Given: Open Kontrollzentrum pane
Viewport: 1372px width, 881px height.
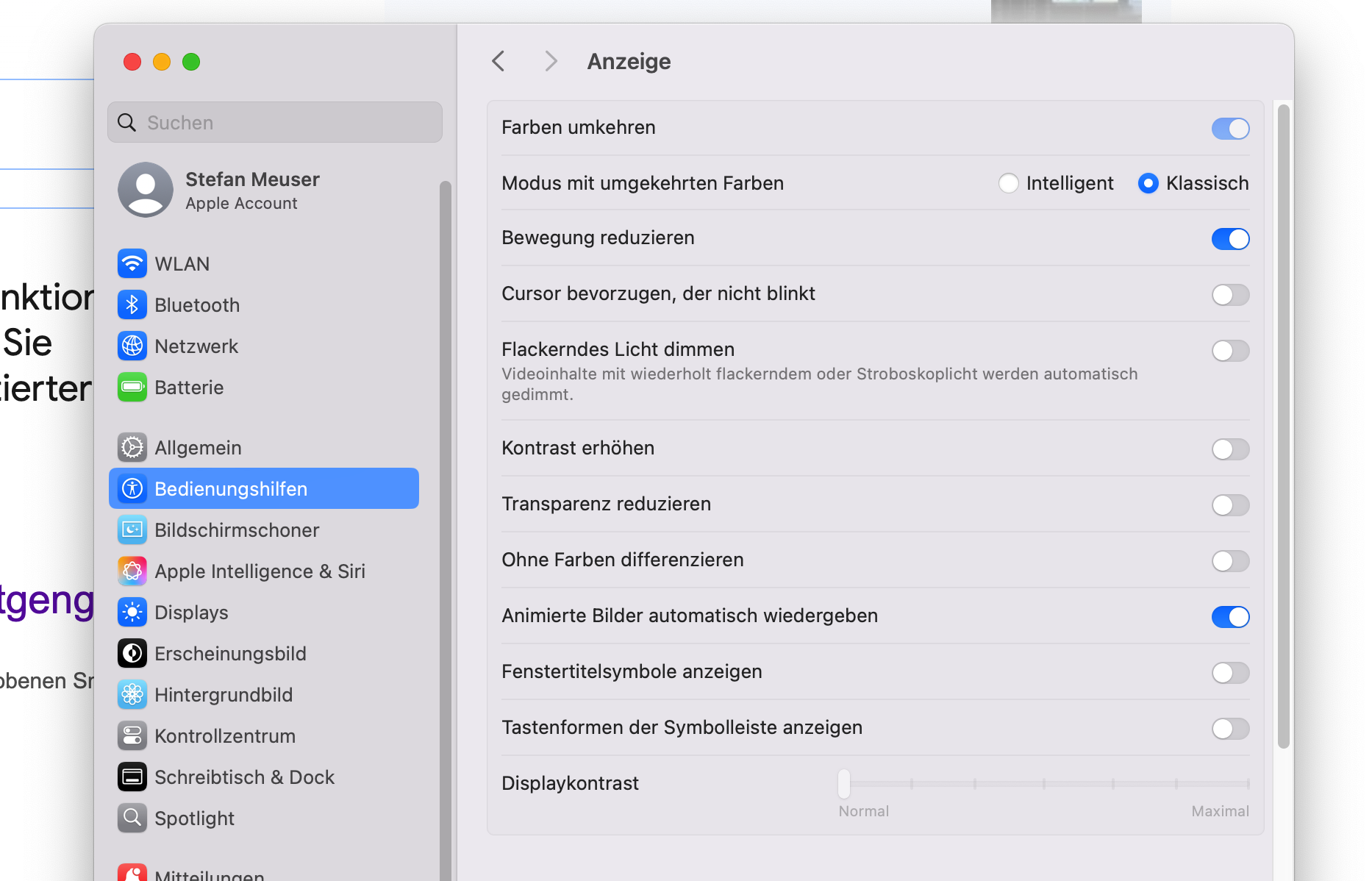Looking at the screenshot, I should click(x=264, y=735).
